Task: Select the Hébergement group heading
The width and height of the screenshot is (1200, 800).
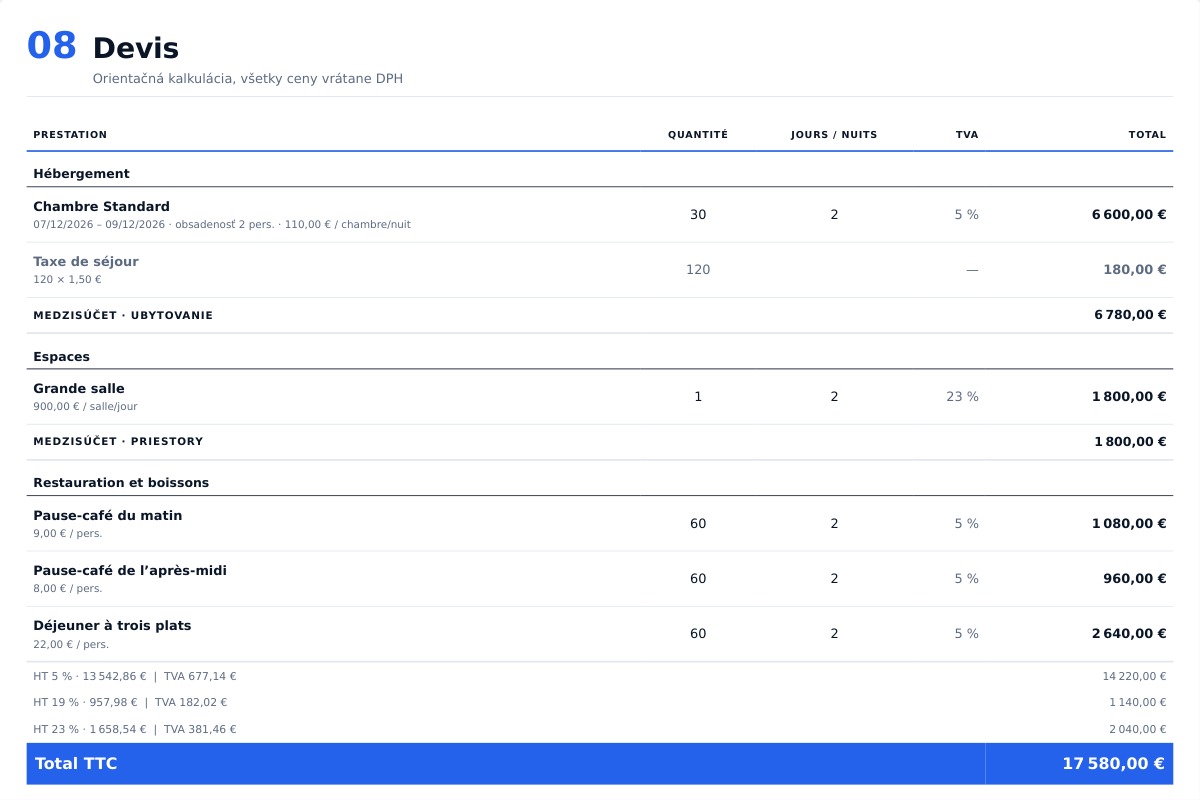Action: (81, 174)
